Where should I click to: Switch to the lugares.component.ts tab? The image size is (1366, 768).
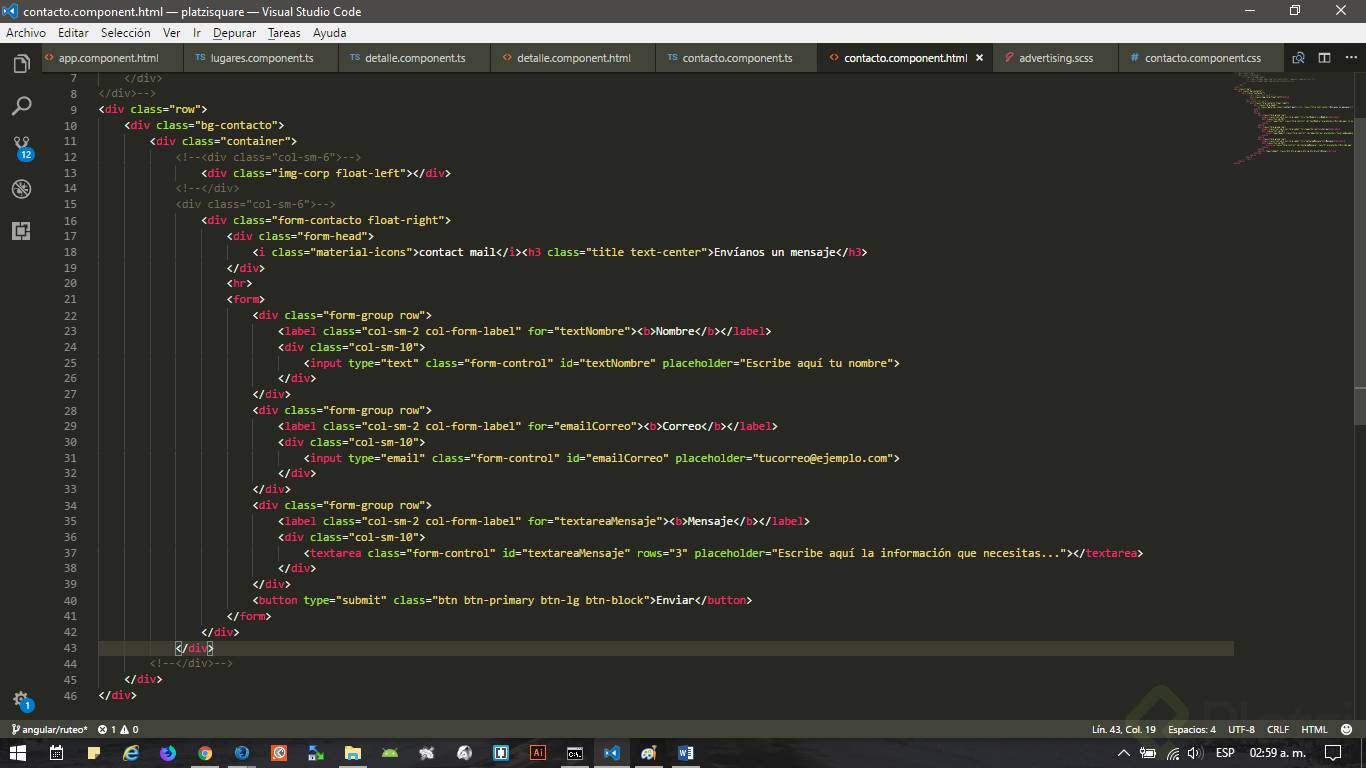click(261, 58)
